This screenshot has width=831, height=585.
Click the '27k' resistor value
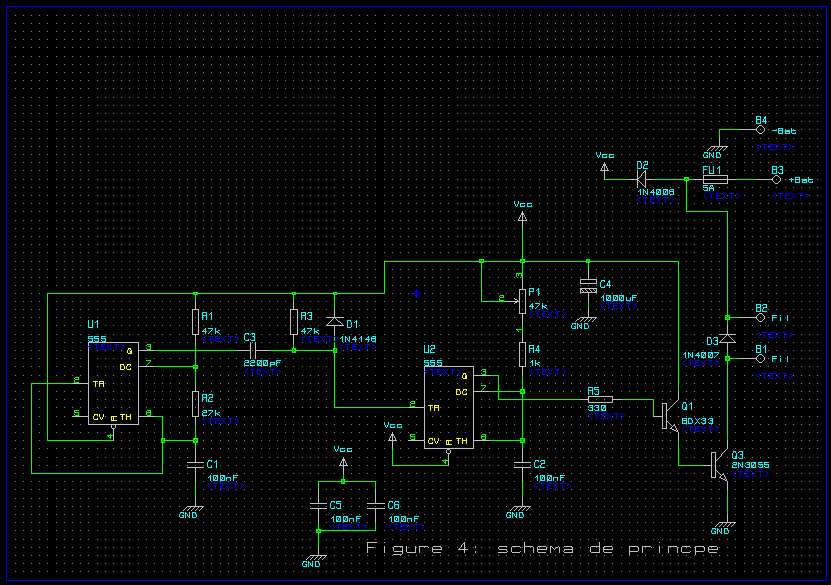(211, 413)
